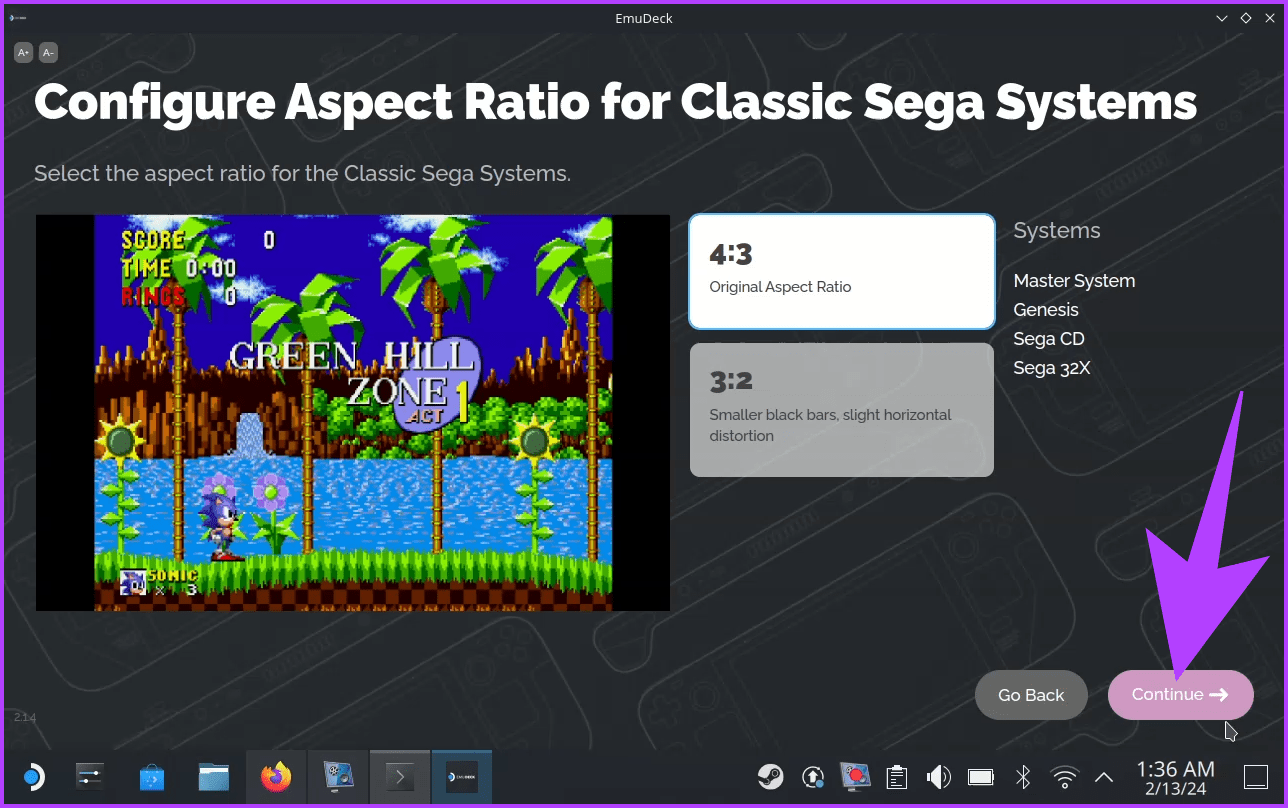Click the Green Hill Zone preview image
Viewport: 1288px width, 808px height.
click(352, 411)
